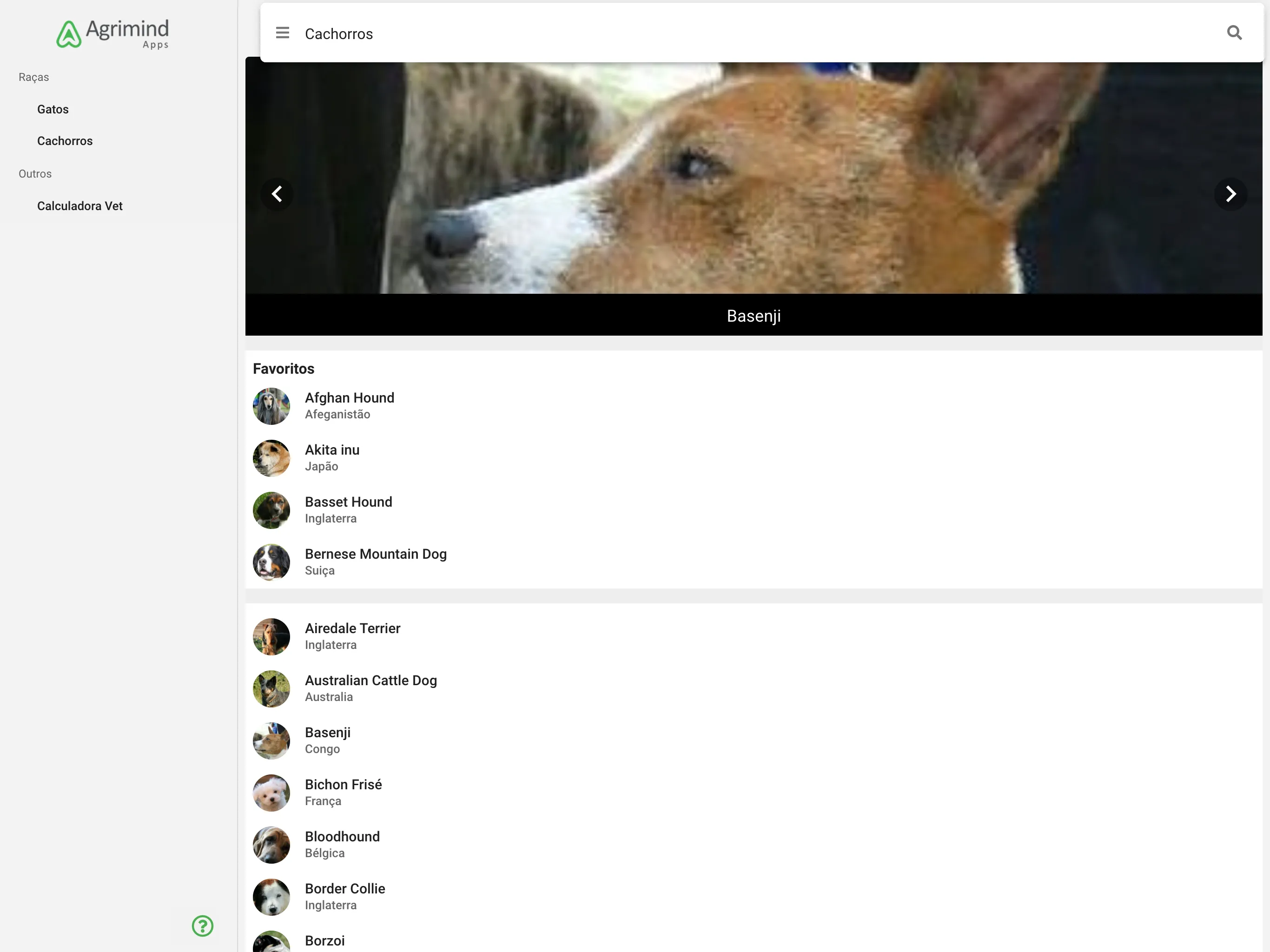Navigate to the previous carousel slide
1270x952 pixels.
click(x=277, y=194)
